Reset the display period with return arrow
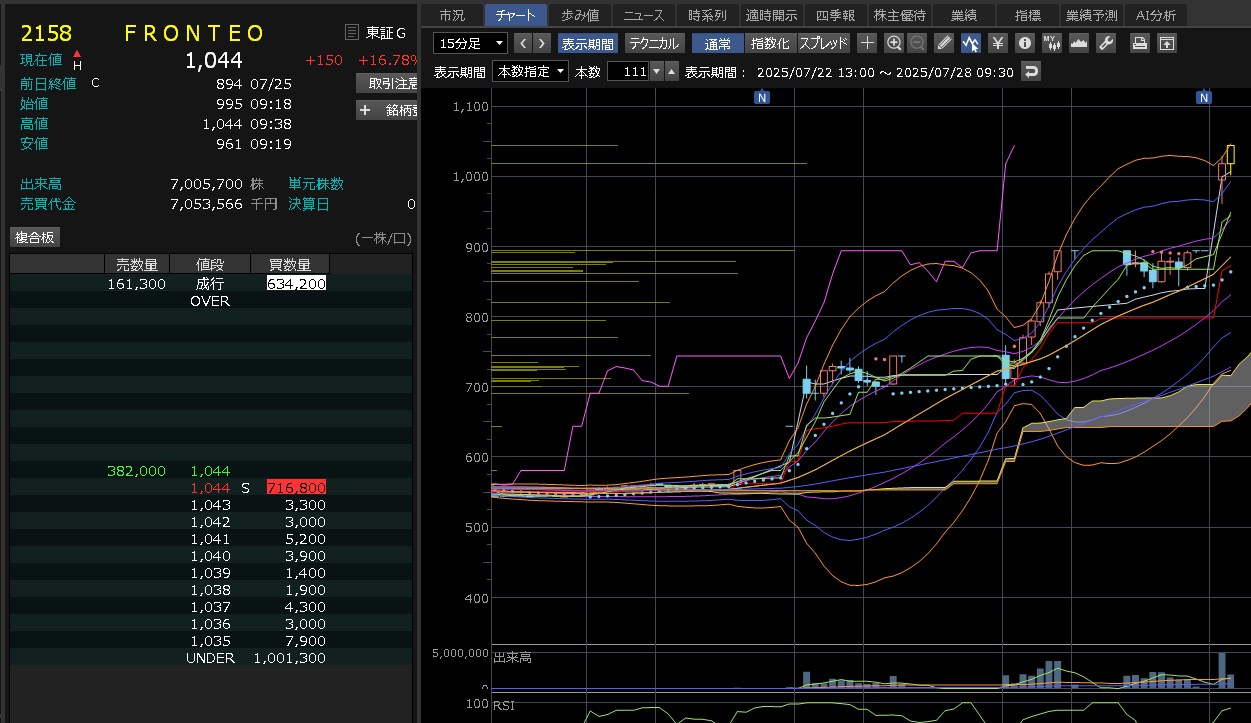 1031,71
